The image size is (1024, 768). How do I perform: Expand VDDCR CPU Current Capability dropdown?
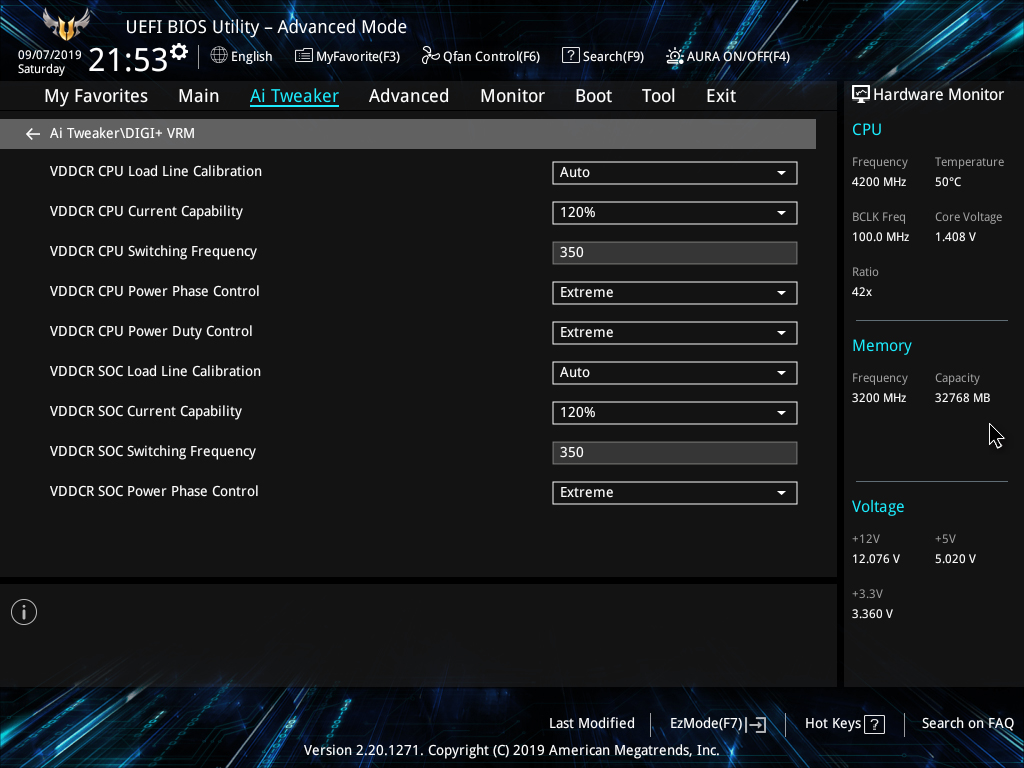point(675,213)
